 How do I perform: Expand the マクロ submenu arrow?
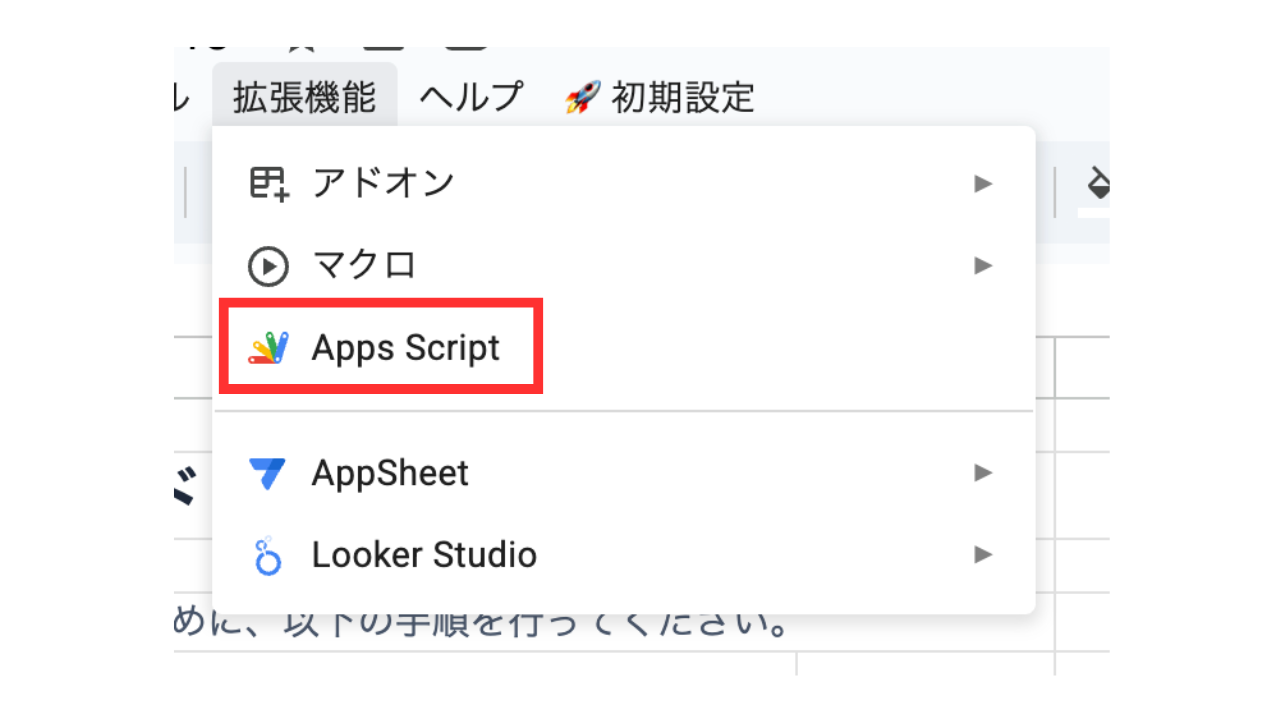[x=984, y=266]
